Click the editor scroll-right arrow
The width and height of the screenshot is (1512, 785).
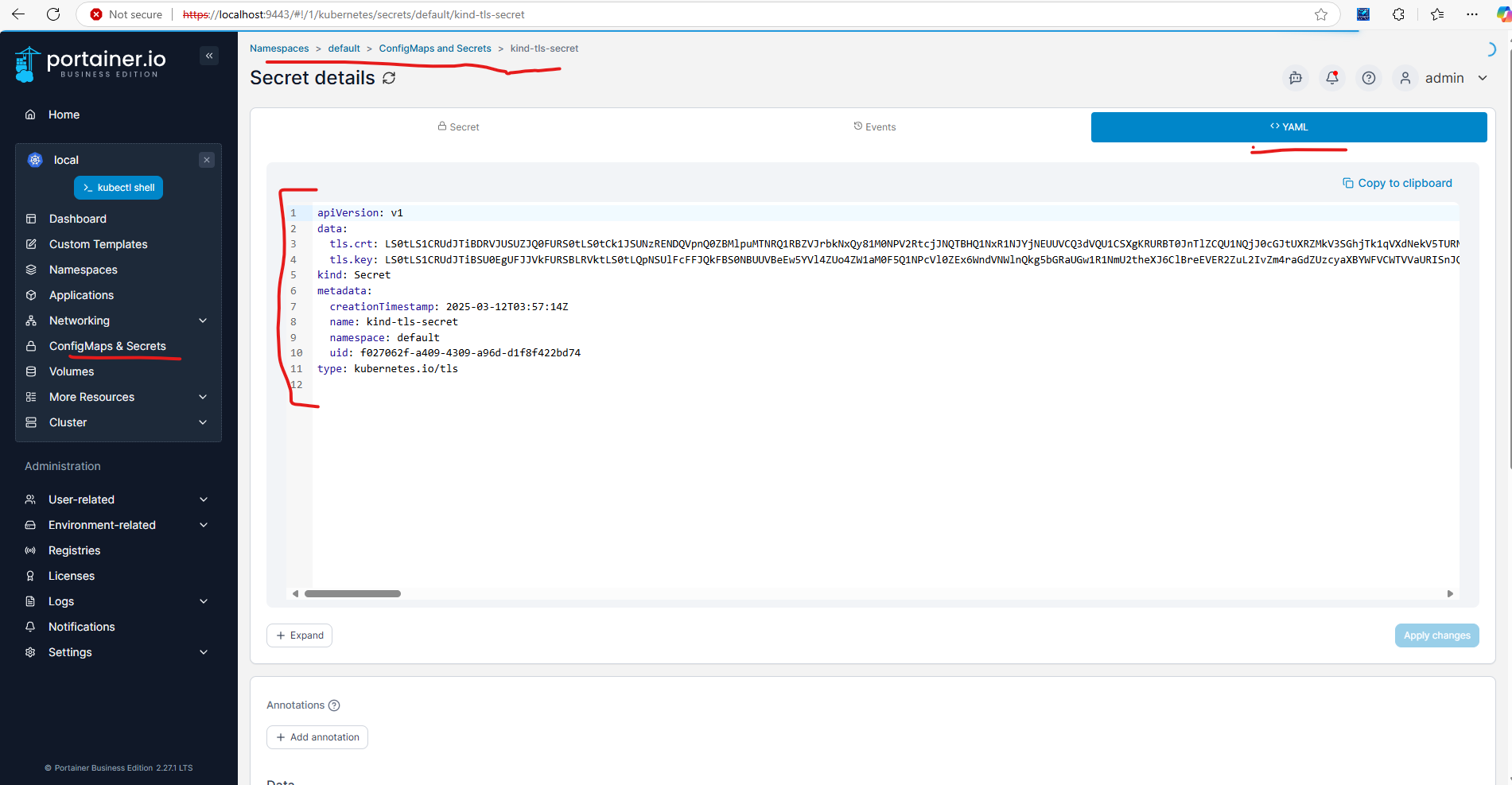[x=1450, y=593]
